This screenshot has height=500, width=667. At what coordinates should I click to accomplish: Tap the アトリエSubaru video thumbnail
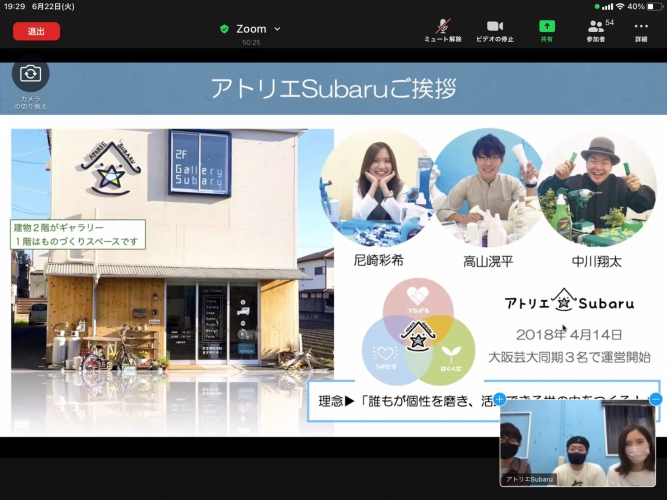click(578, 443)
